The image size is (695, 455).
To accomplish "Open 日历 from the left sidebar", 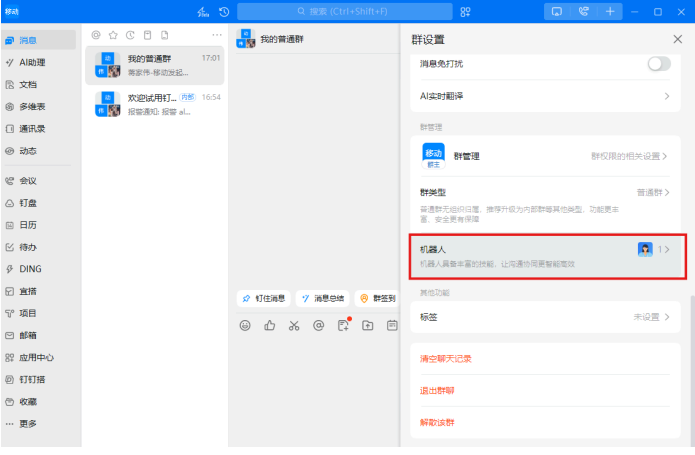I will click(29, 225).
